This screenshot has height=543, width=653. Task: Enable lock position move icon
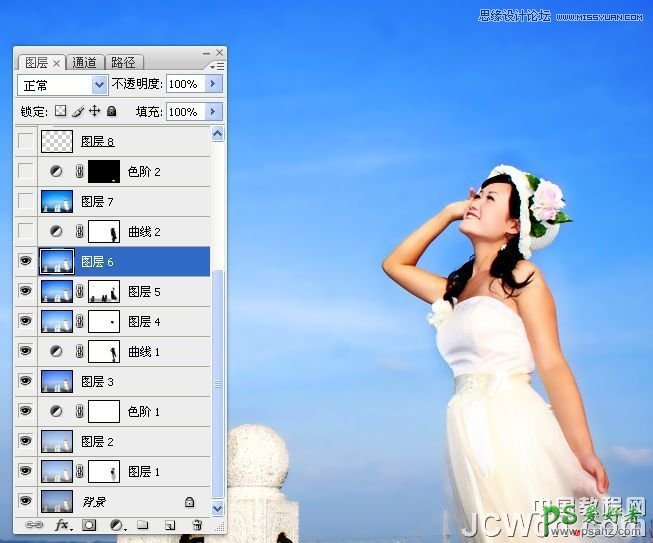coord(95,112)
